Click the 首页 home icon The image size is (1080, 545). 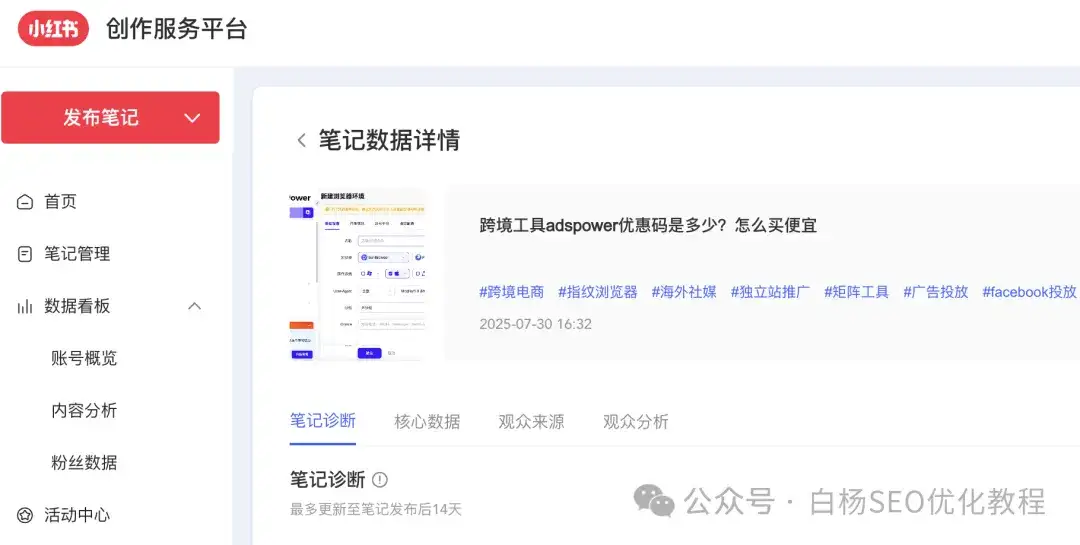click(25, 203)
